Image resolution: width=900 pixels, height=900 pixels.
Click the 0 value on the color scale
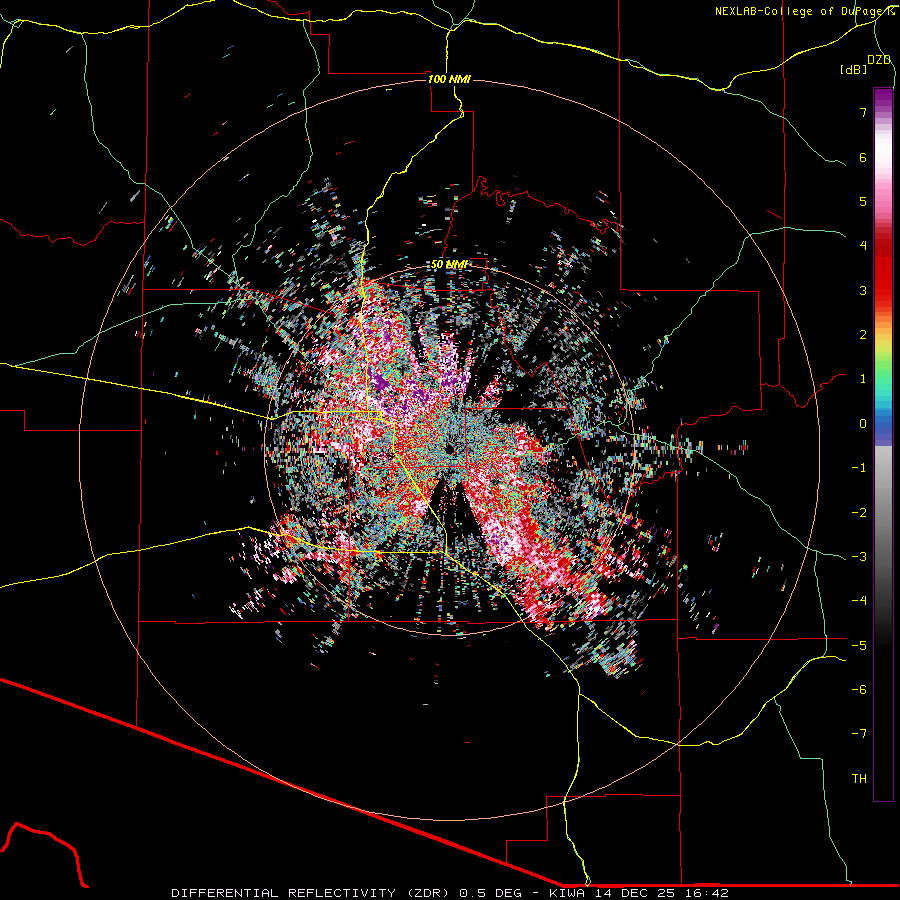[863, 424]
